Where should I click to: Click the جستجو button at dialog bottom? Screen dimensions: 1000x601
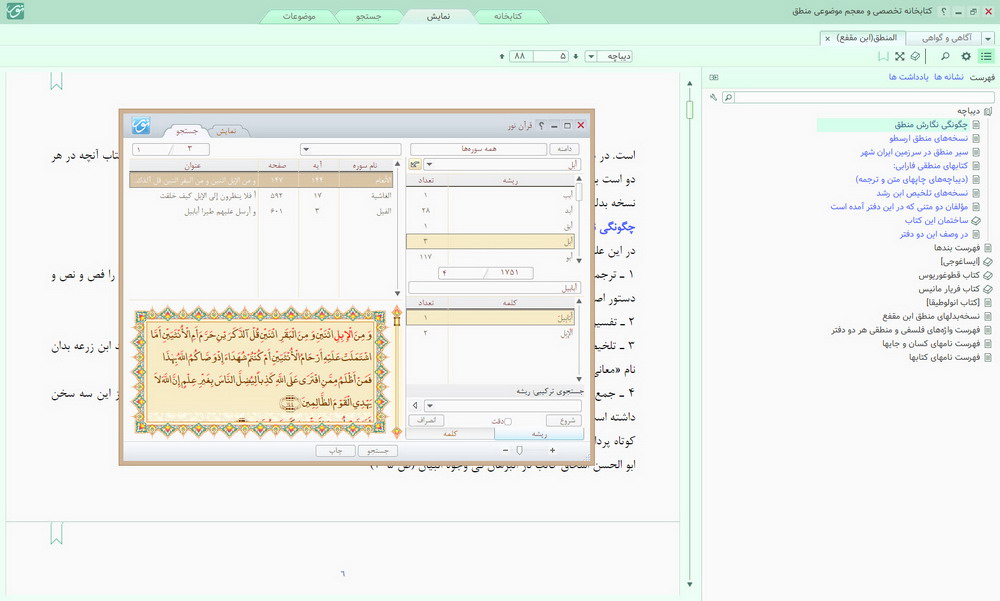coord(378,450)
